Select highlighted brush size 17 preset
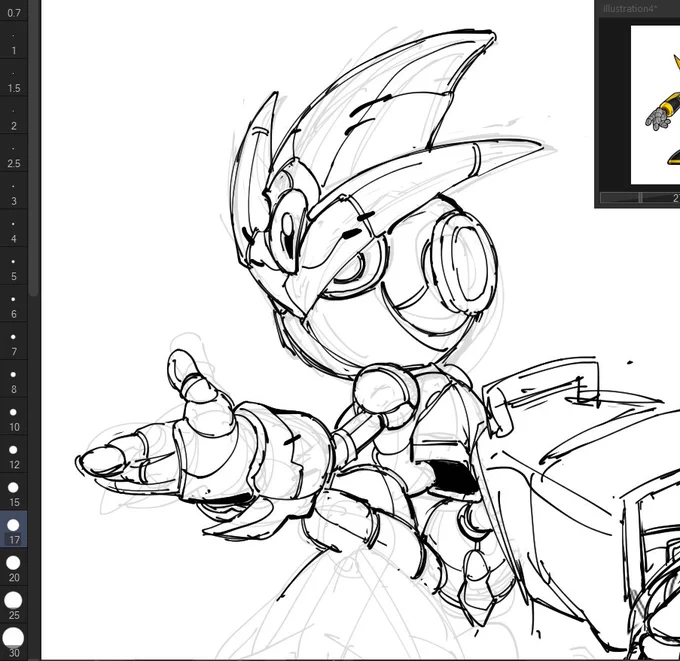 [x=13, y=529]
